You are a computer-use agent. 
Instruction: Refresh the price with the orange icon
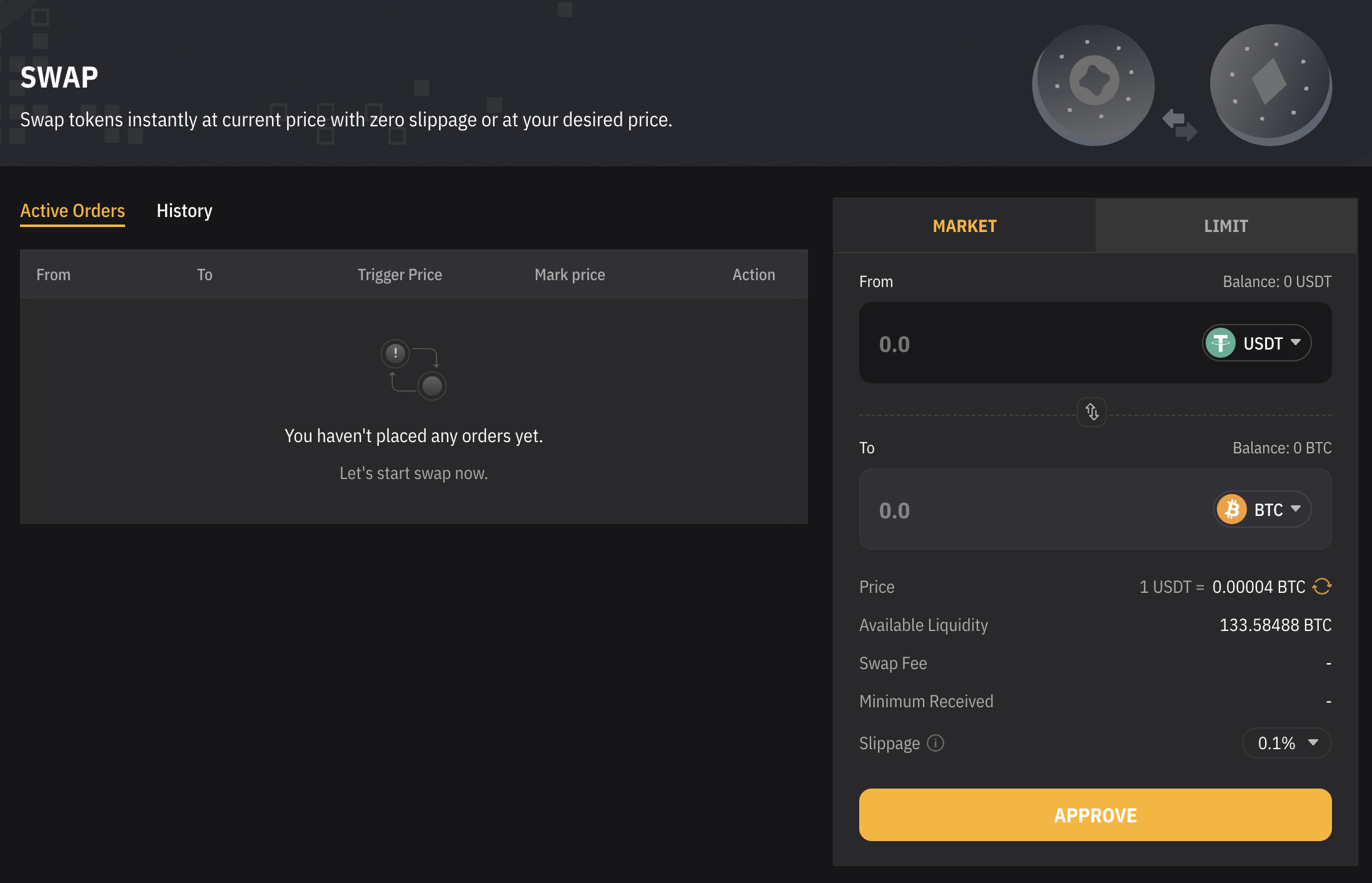tap(1322, 587)
